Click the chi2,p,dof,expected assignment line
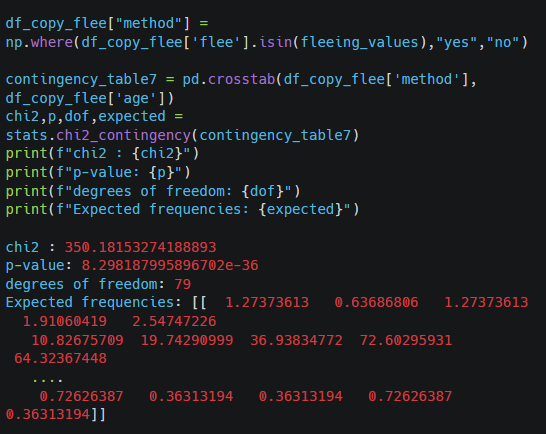 click(x=94, y=116)
